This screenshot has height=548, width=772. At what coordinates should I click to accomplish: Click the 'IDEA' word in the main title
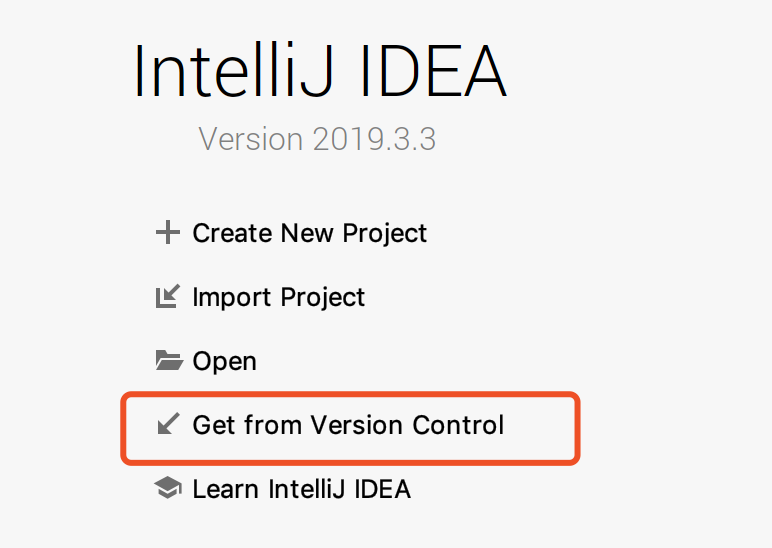(x=433, y=71)
